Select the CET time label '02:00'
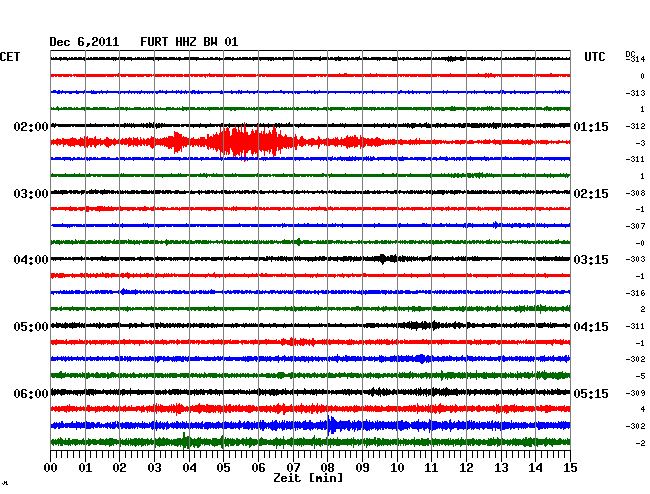650x494 pixels. click(x=31, y=127)
